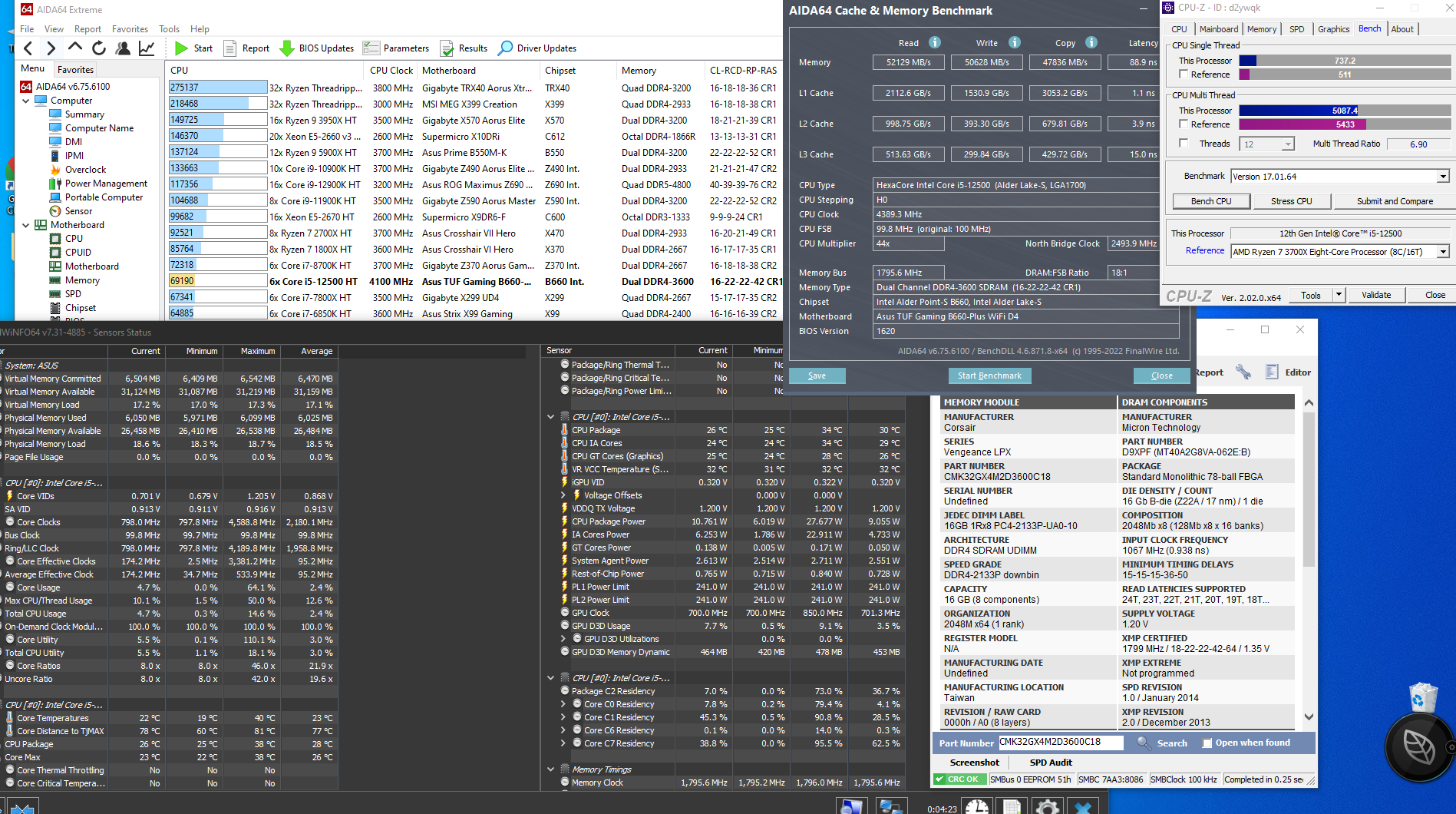Open HWiNFO sensor settings gear icon
This screenshot has width=1456, height=814.
coord(1048,806)
